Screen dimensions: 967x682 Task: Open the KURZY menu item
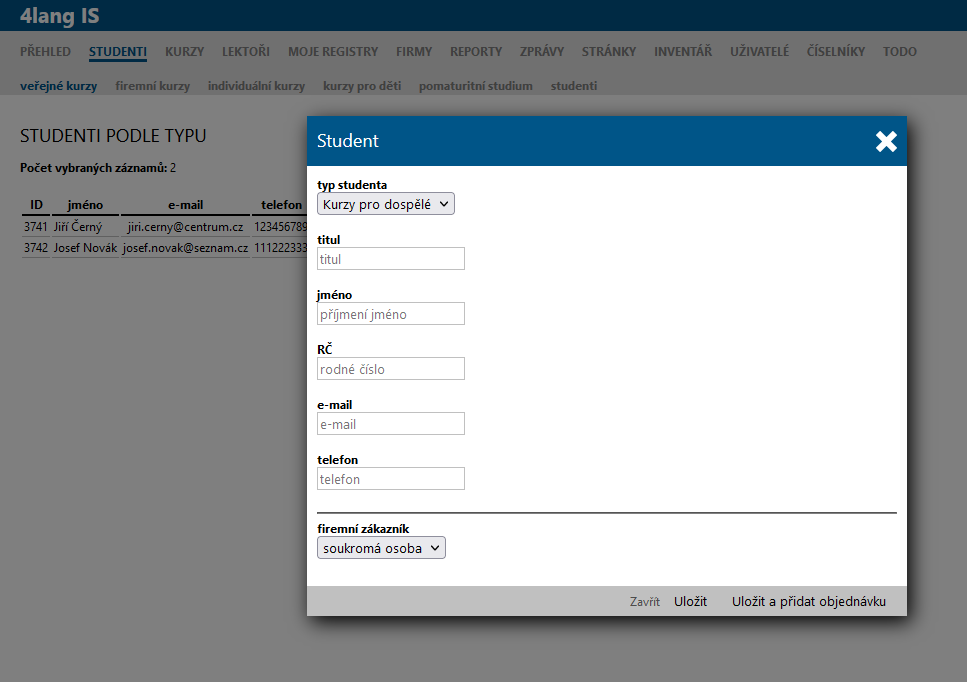tap(184, 52)
